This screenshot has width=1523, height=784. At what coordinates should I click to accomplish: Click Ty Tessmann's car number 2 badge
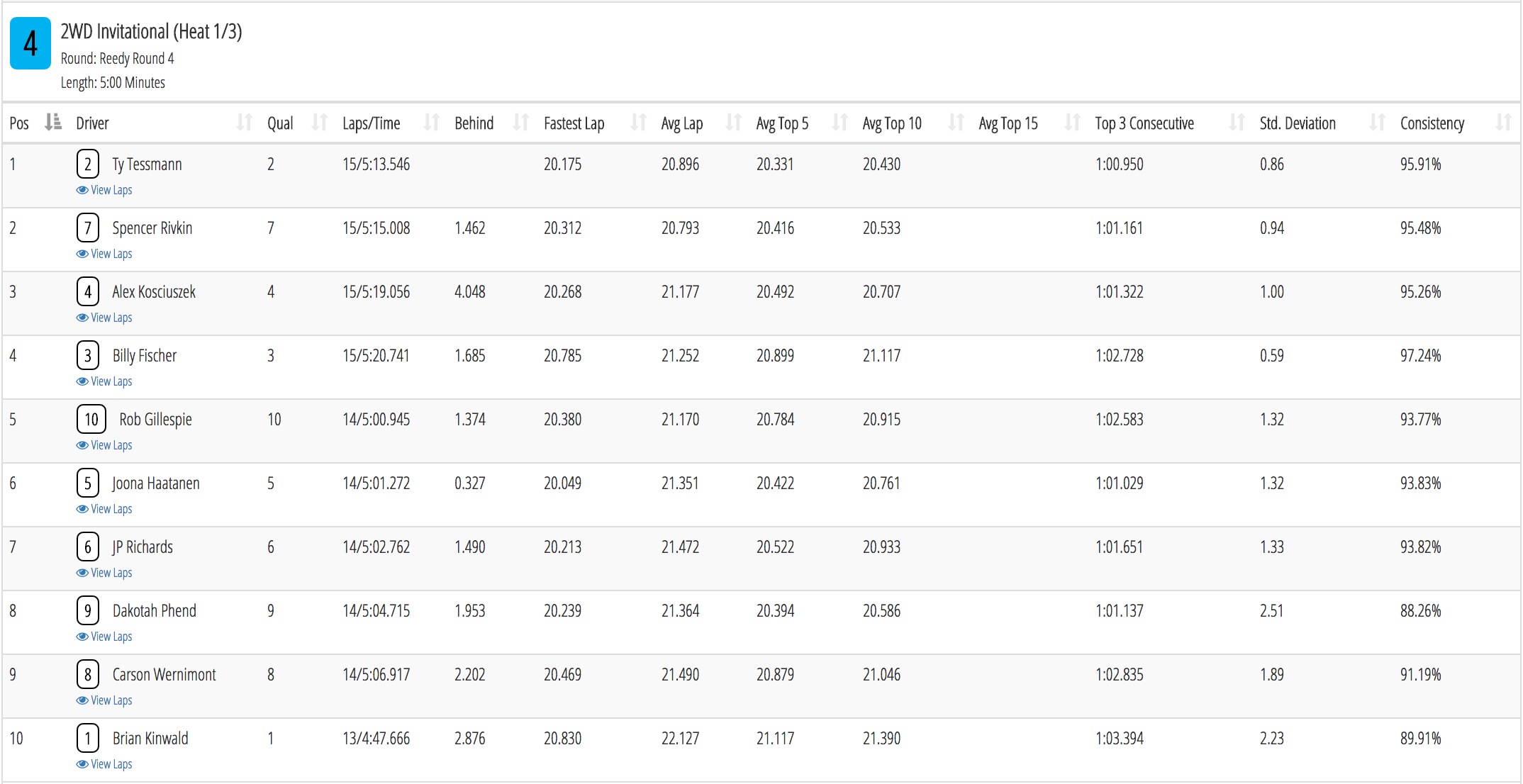click(x=87, y=164)
